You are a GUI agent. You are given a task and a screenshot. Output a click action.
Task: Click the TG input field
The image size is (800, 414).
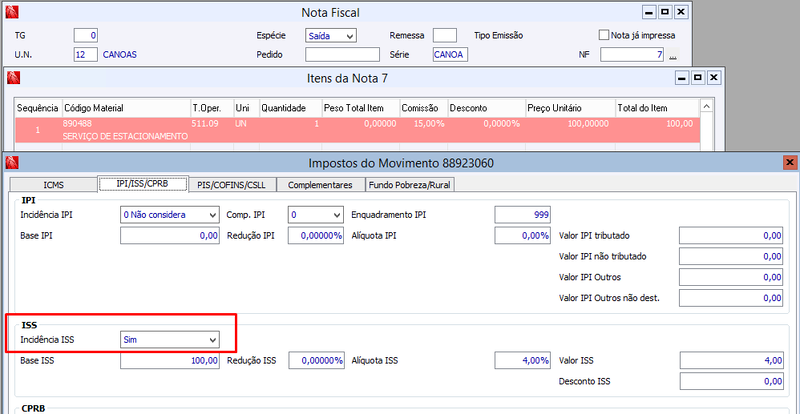[x=86, y=36]
